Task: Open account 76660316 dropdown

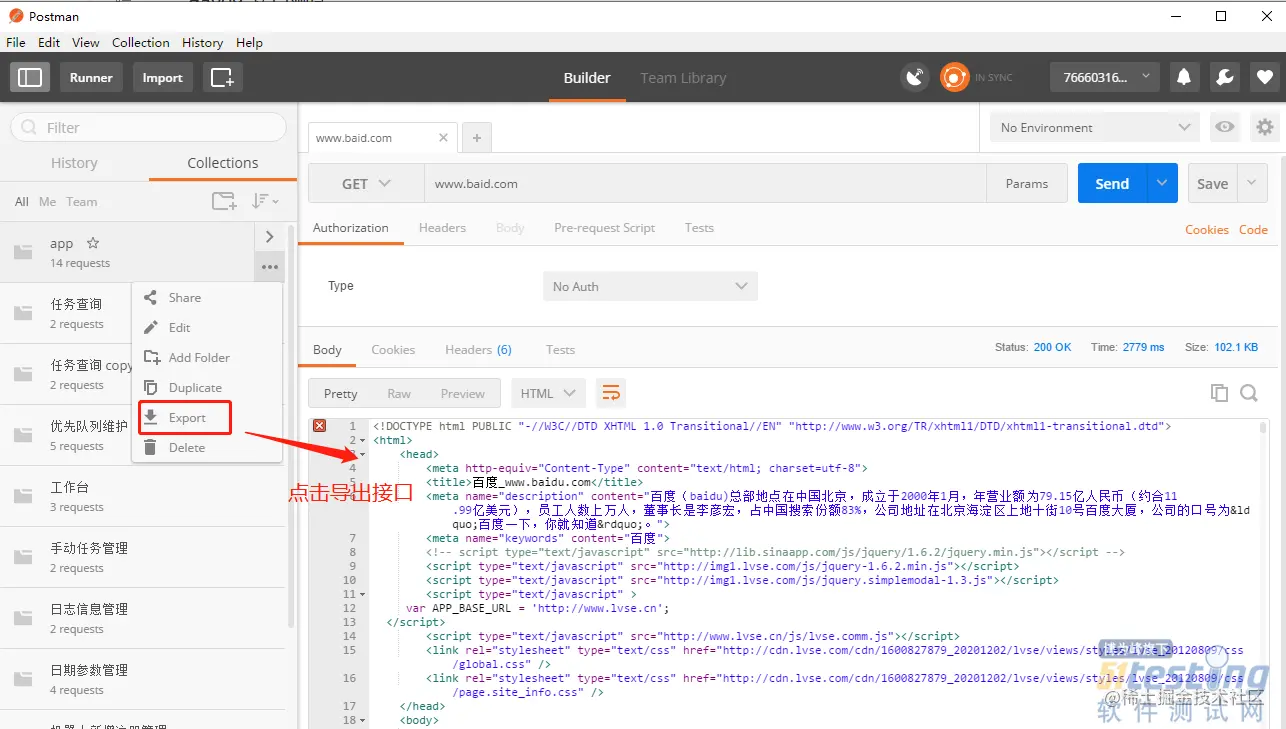Action: [x=1104, y=77]
